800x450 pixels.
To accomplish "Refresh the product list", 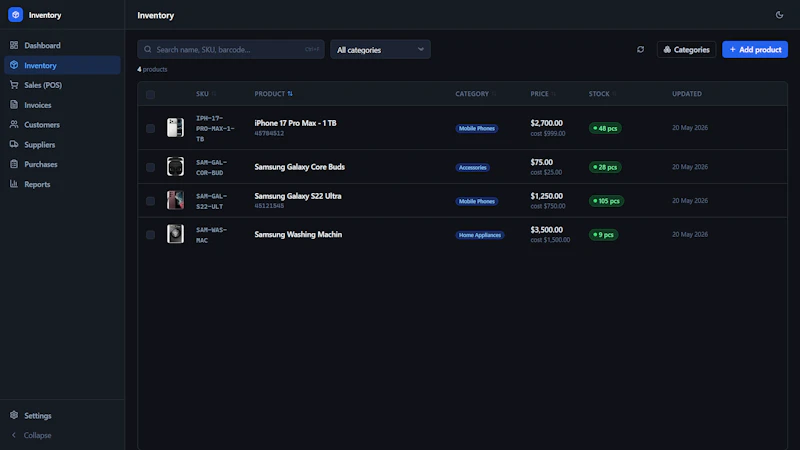I will click(x=640, y=49).
